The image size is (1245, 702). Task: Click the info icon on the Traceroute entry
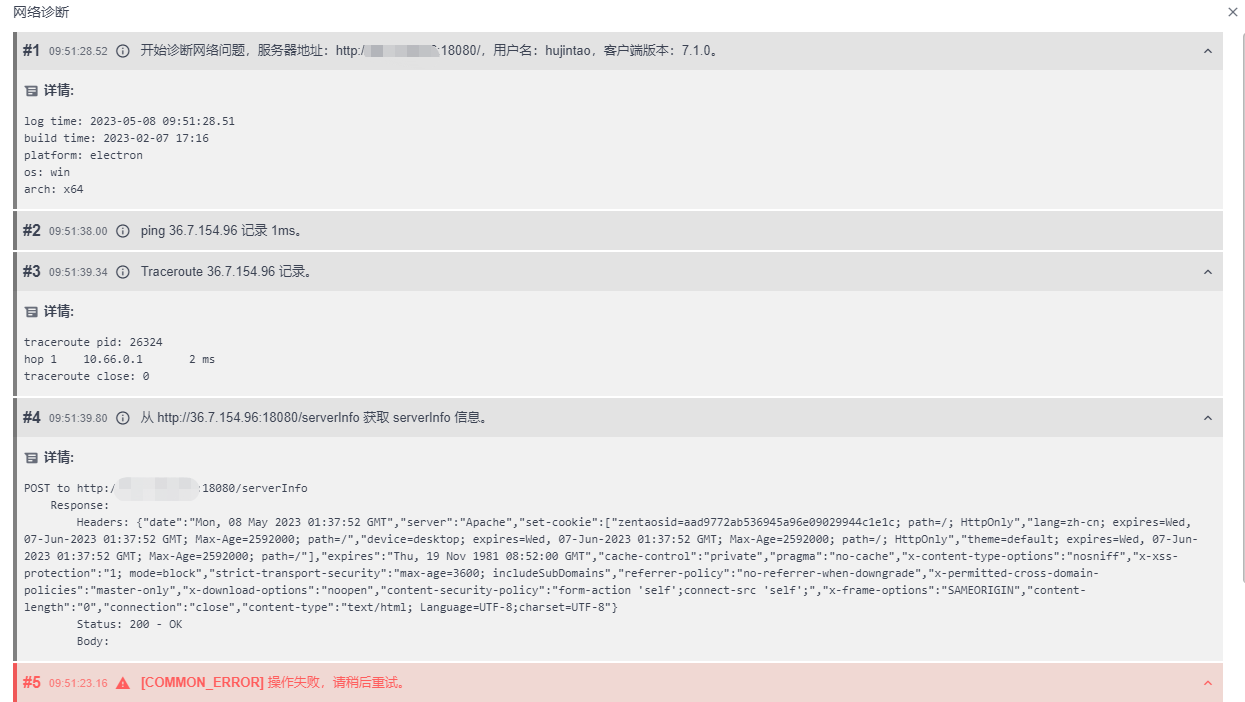(x=123, y=272)
